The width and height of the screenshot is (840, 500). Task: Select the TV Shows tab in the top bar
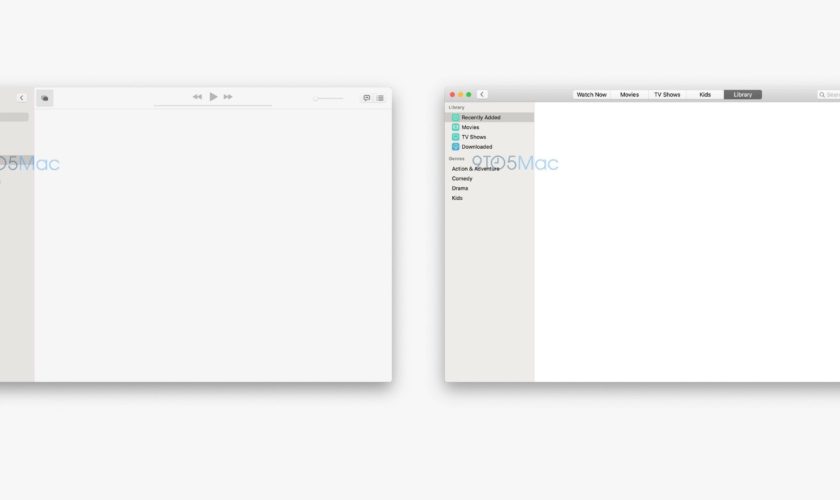(667, 95)
